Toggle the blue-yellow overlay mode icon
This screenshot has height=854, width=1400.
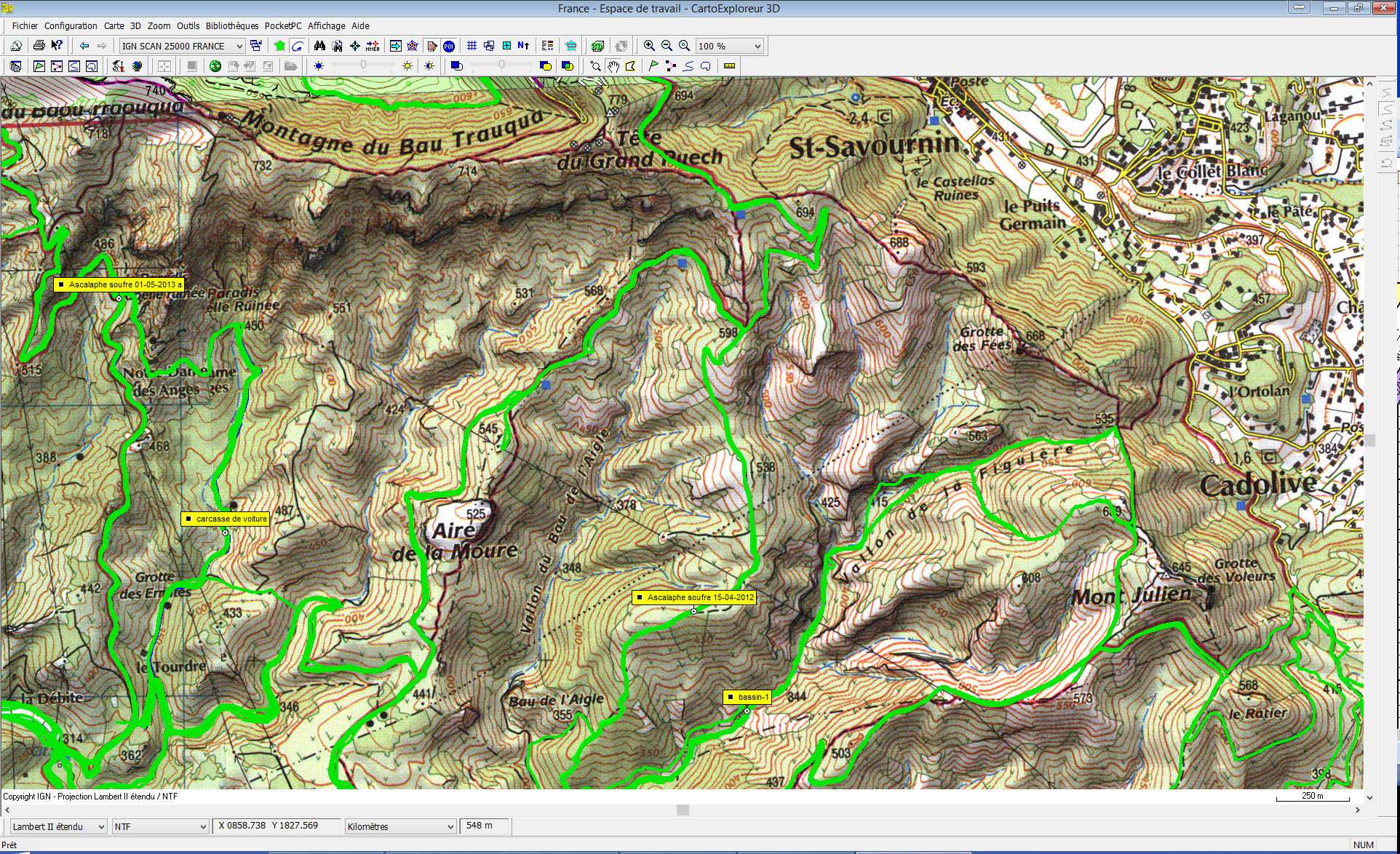coord(546,66)
